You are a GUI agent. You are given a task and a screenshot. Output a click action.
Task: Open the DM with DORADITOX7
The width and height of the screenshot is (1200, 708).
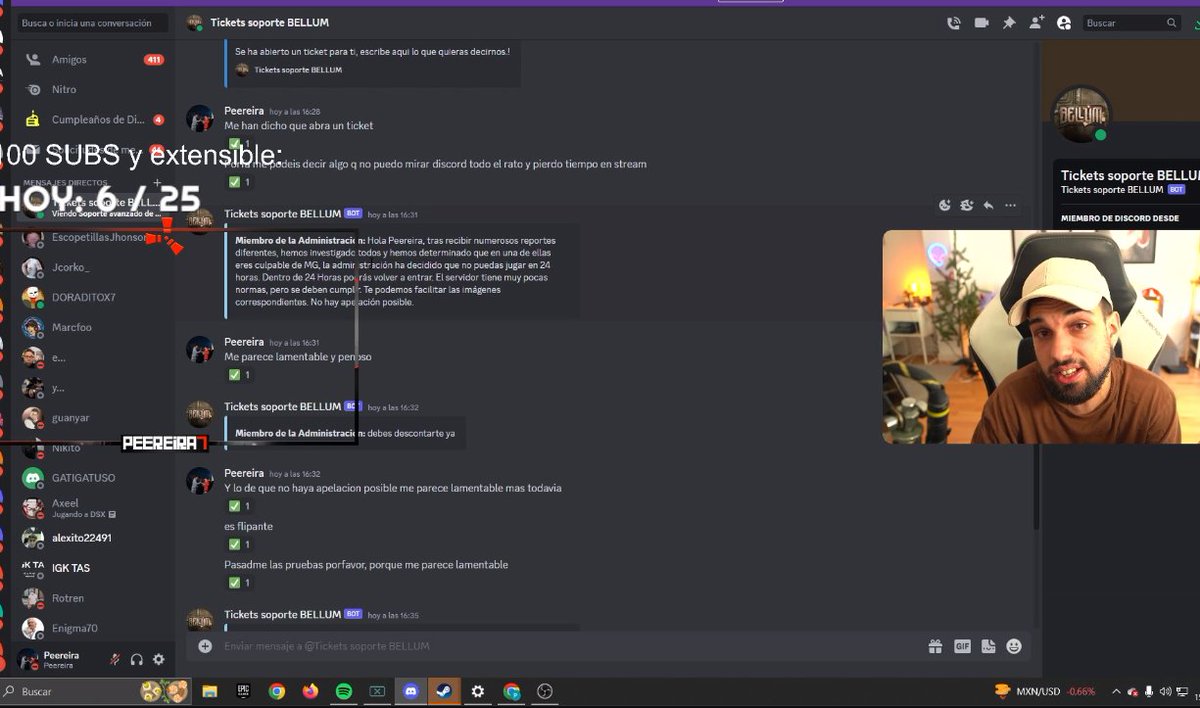pos(93,298)
